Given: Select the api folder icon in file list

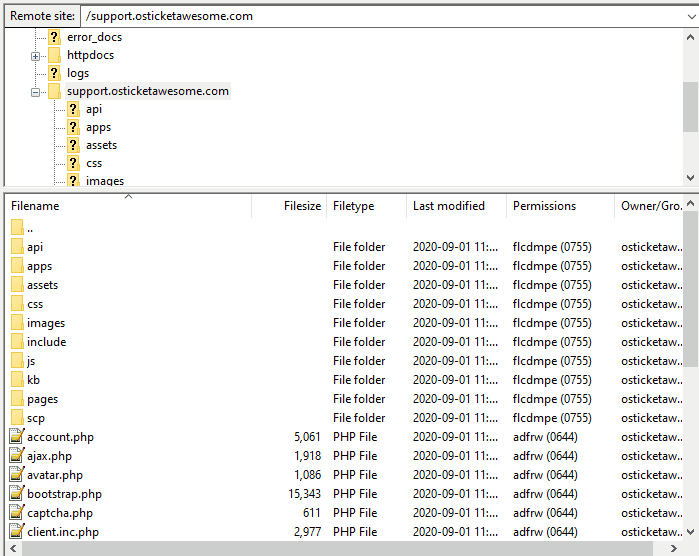Looking at the screenshot, I should (x=17, y=246).
